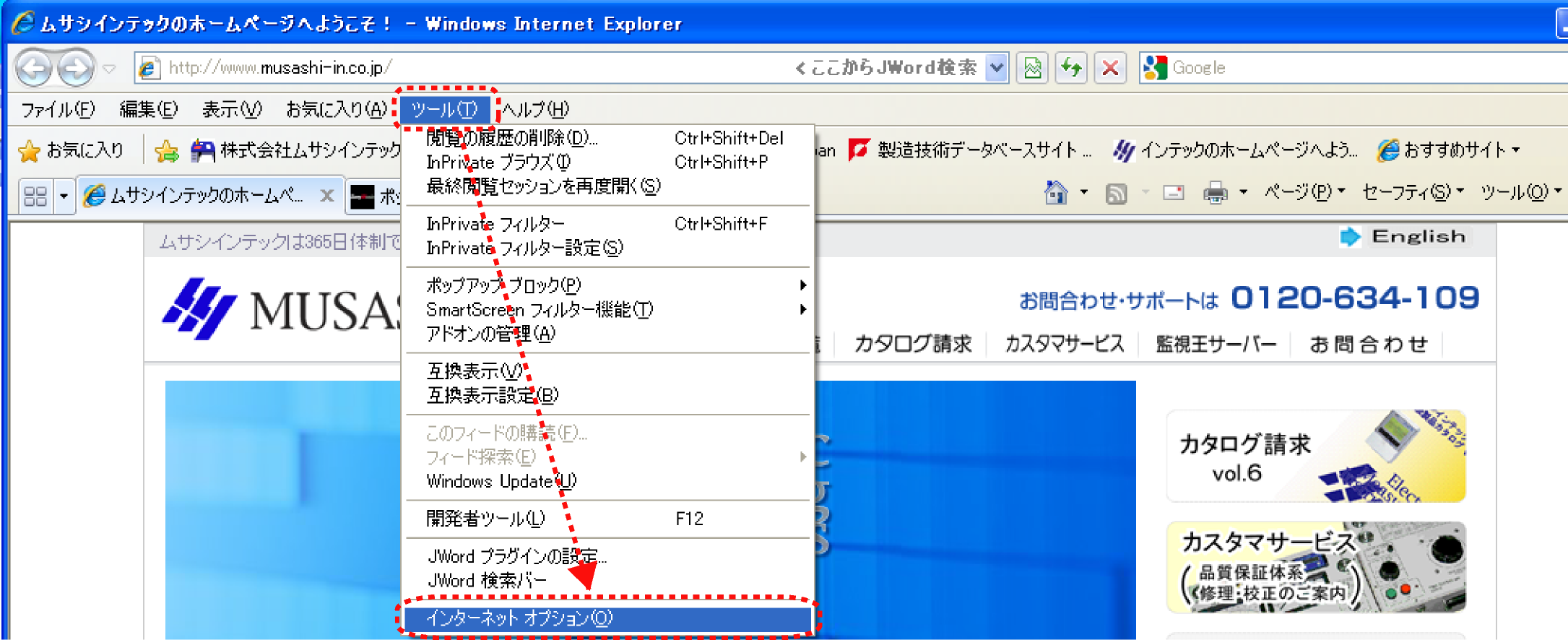
Task: Open the Print dropdown arrow
Action: pos(1243,192)
